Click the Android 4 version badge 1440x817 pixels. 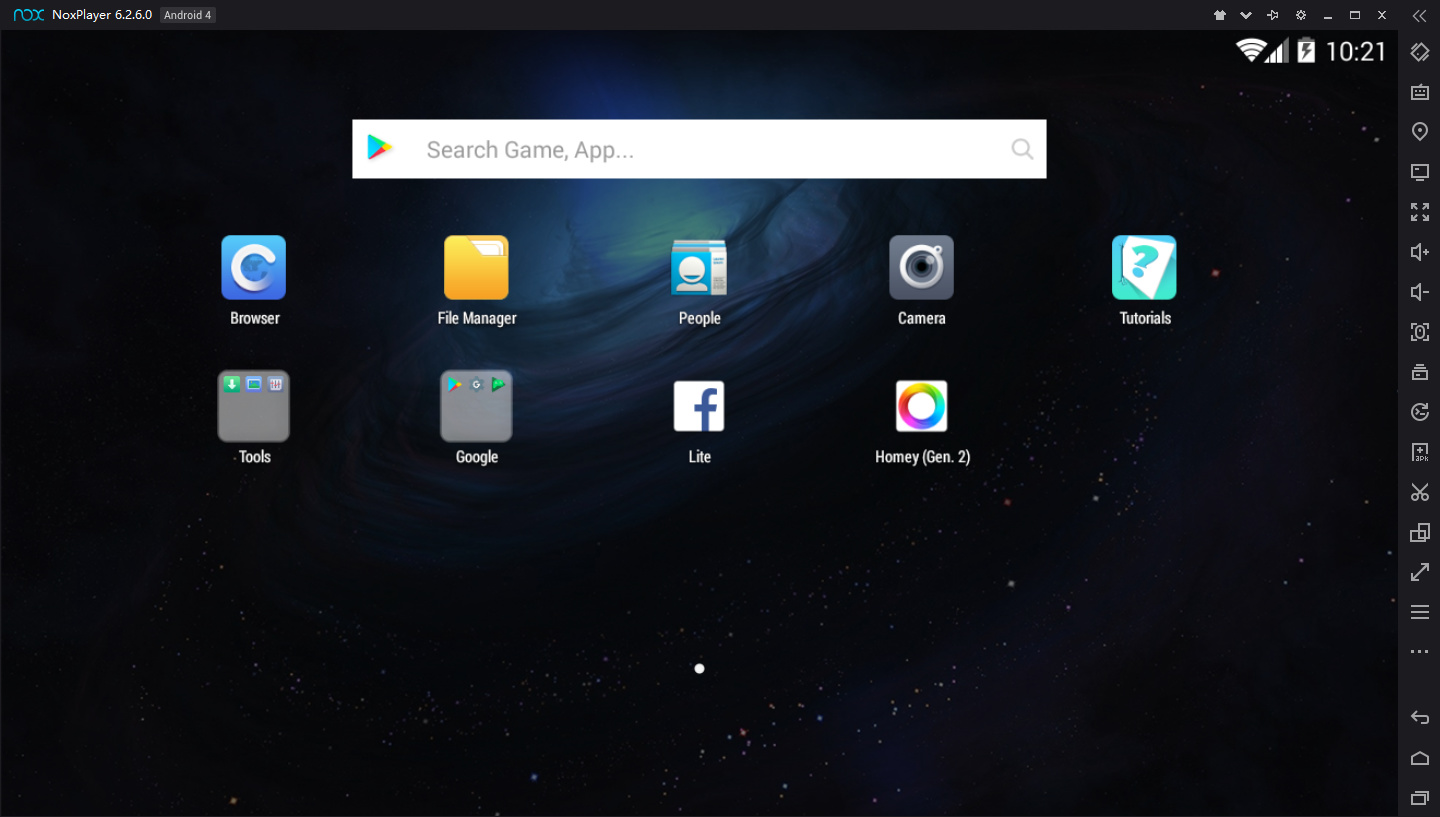click(x=188, y=15)
